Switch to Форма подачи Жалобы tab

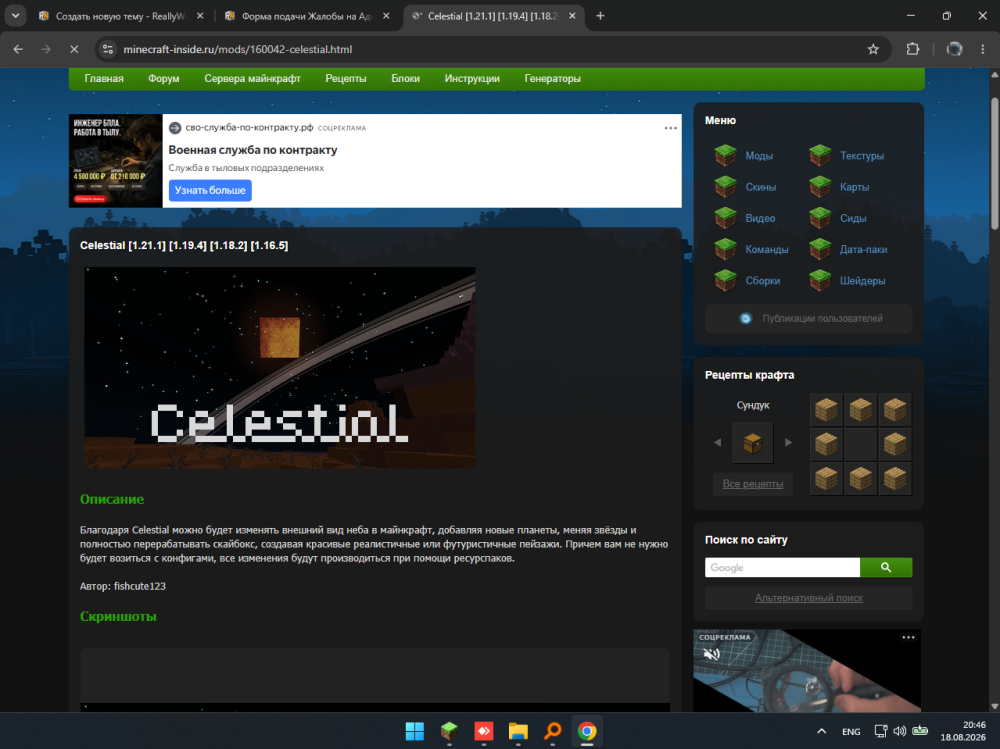click(304, 16)
